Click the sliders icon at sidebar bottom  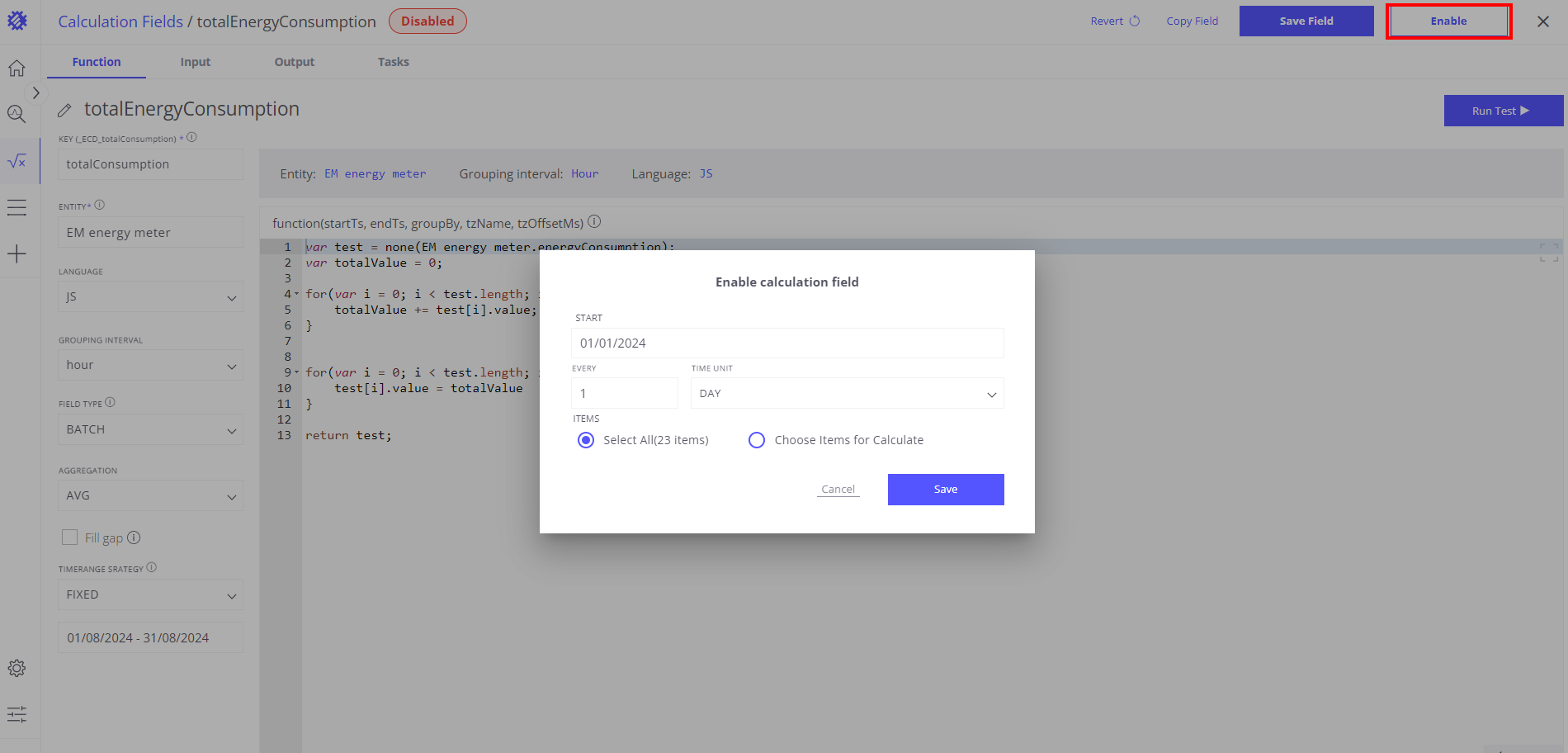[17, 714]
